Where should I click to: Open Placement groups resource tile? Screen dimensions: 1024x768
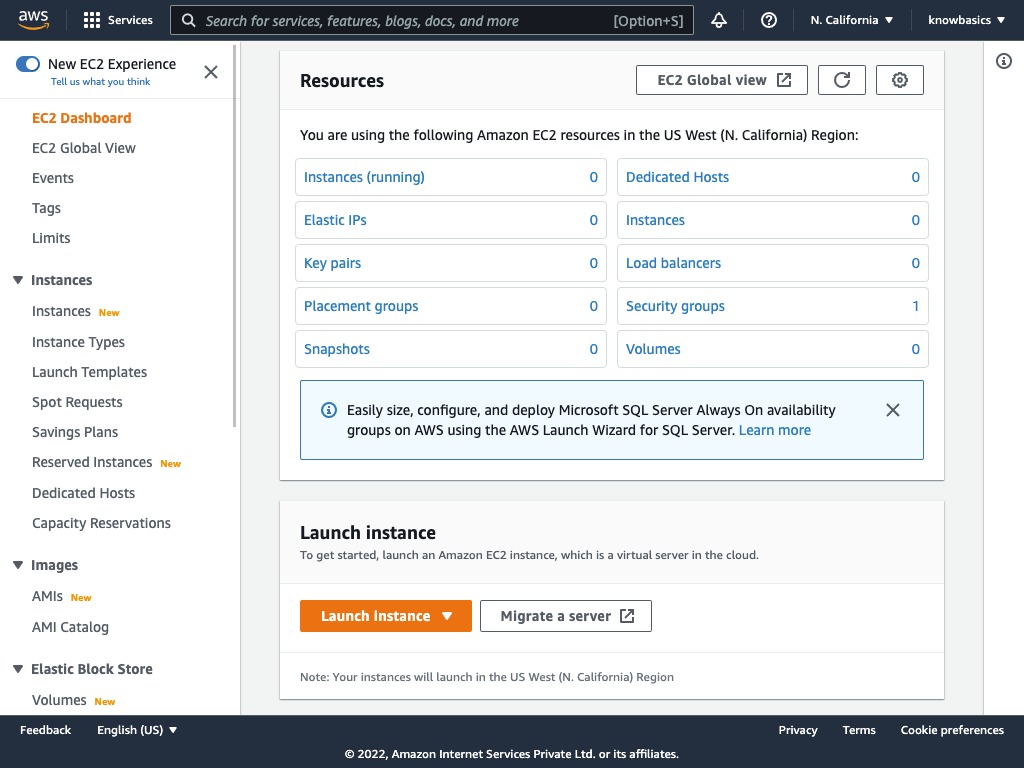coord(451,306)
